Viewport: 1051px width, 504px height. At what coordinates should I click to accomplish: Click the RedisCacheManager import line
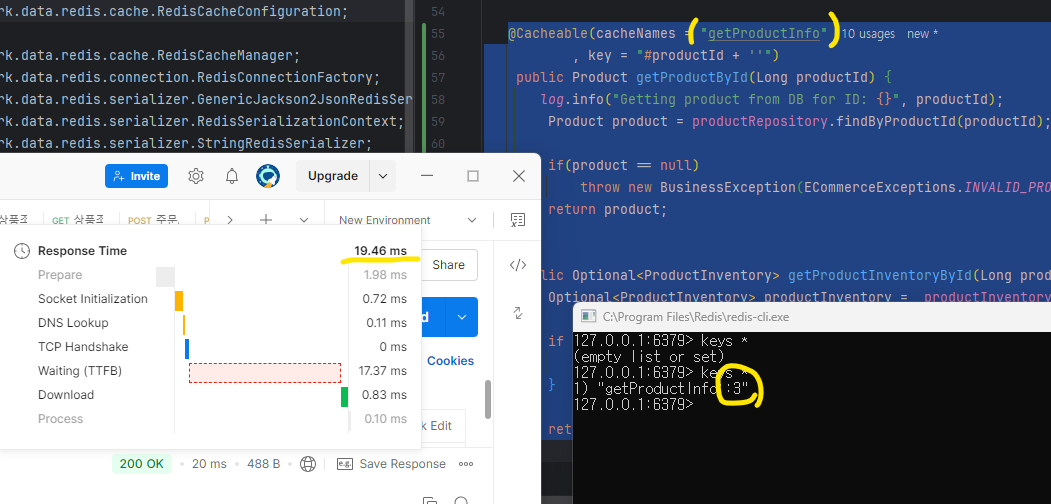(150, 55)
